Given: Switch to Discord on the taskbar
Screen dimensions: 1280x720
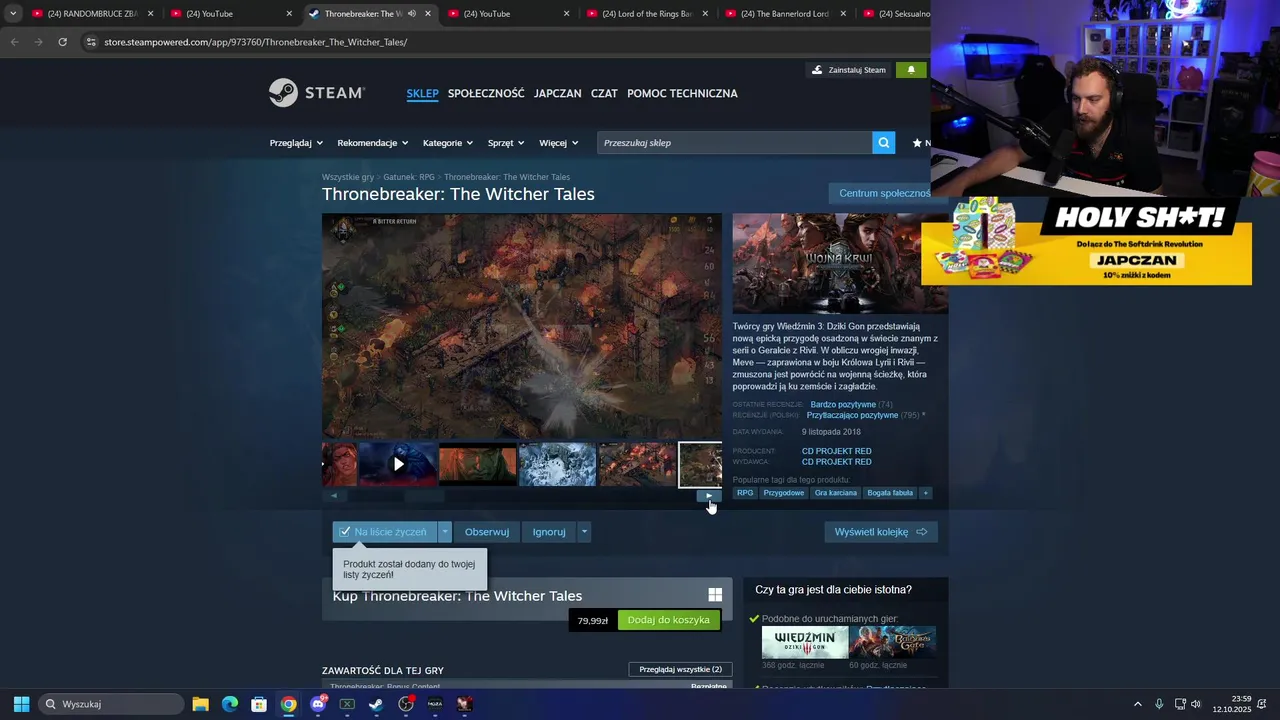Looking at the screenshot, I should coord(318,704).
